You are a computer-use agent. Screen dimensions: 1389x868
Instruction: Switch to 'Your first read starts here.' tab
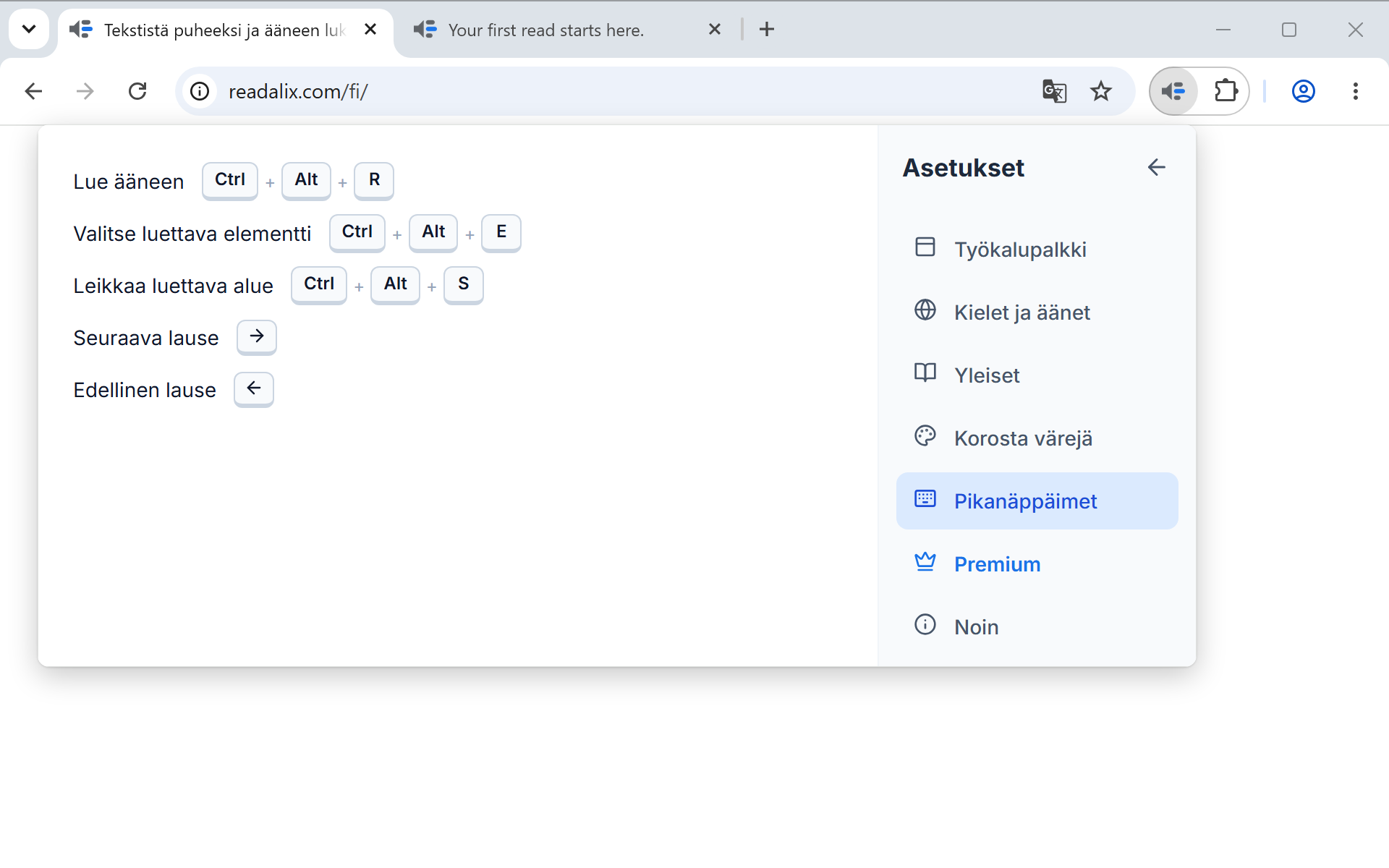coord(568,30)
